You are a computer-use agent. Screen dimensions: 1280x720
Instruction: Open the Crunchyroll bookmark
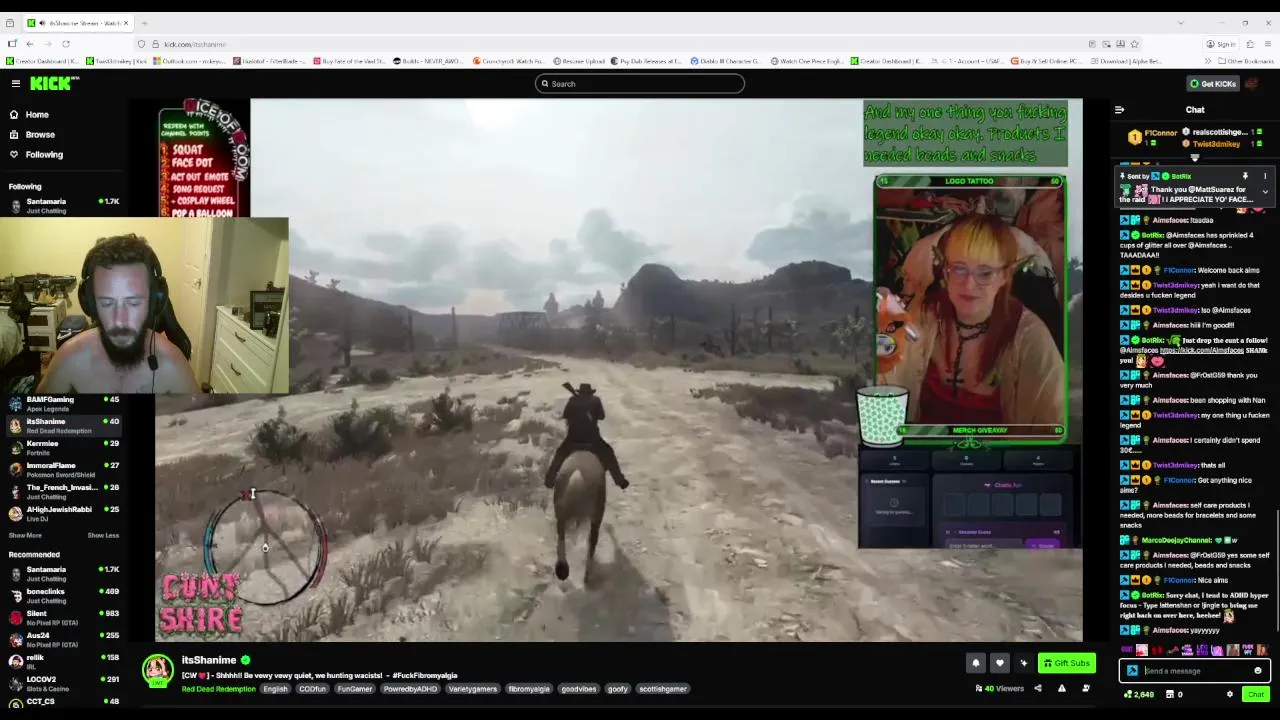coord(508,61)
